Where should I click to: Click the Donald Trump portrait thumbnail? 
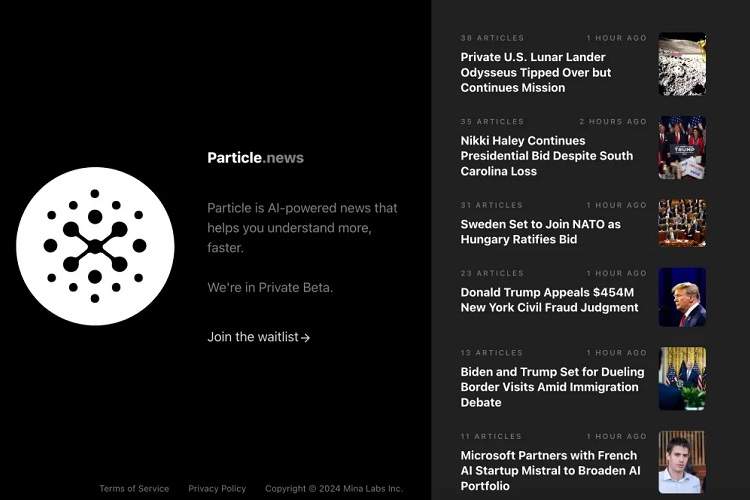tap(682, 297)
